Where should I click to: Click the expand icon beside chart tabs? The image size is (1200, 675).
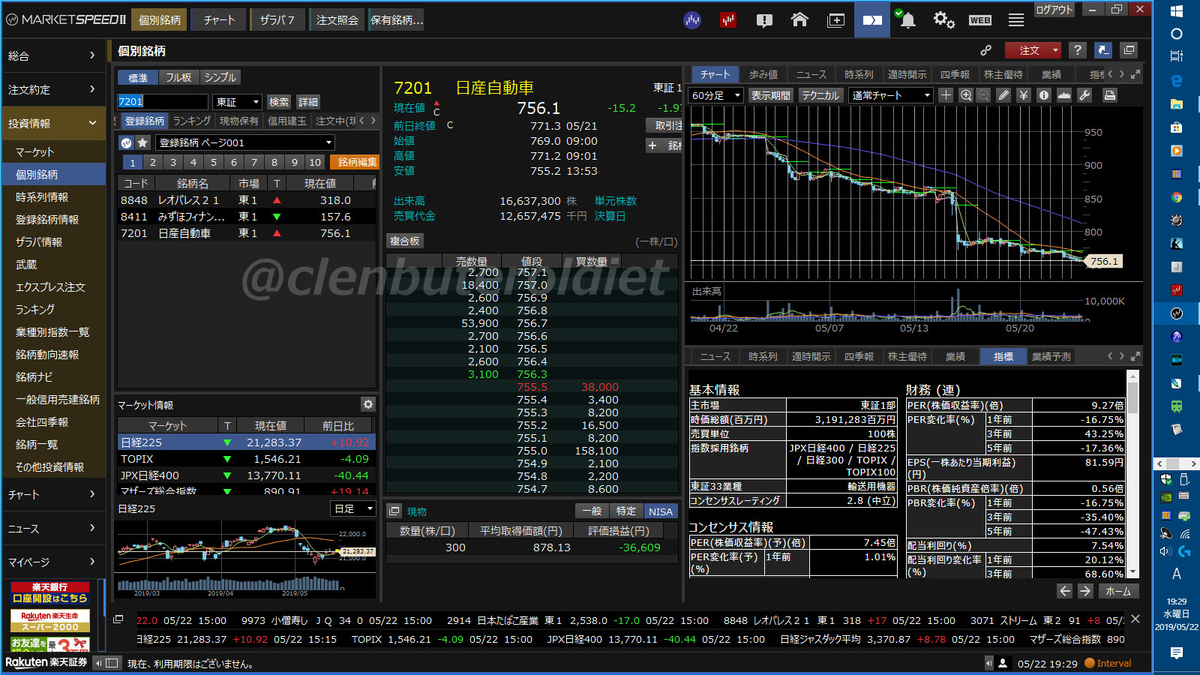[x=1133, y=74]
